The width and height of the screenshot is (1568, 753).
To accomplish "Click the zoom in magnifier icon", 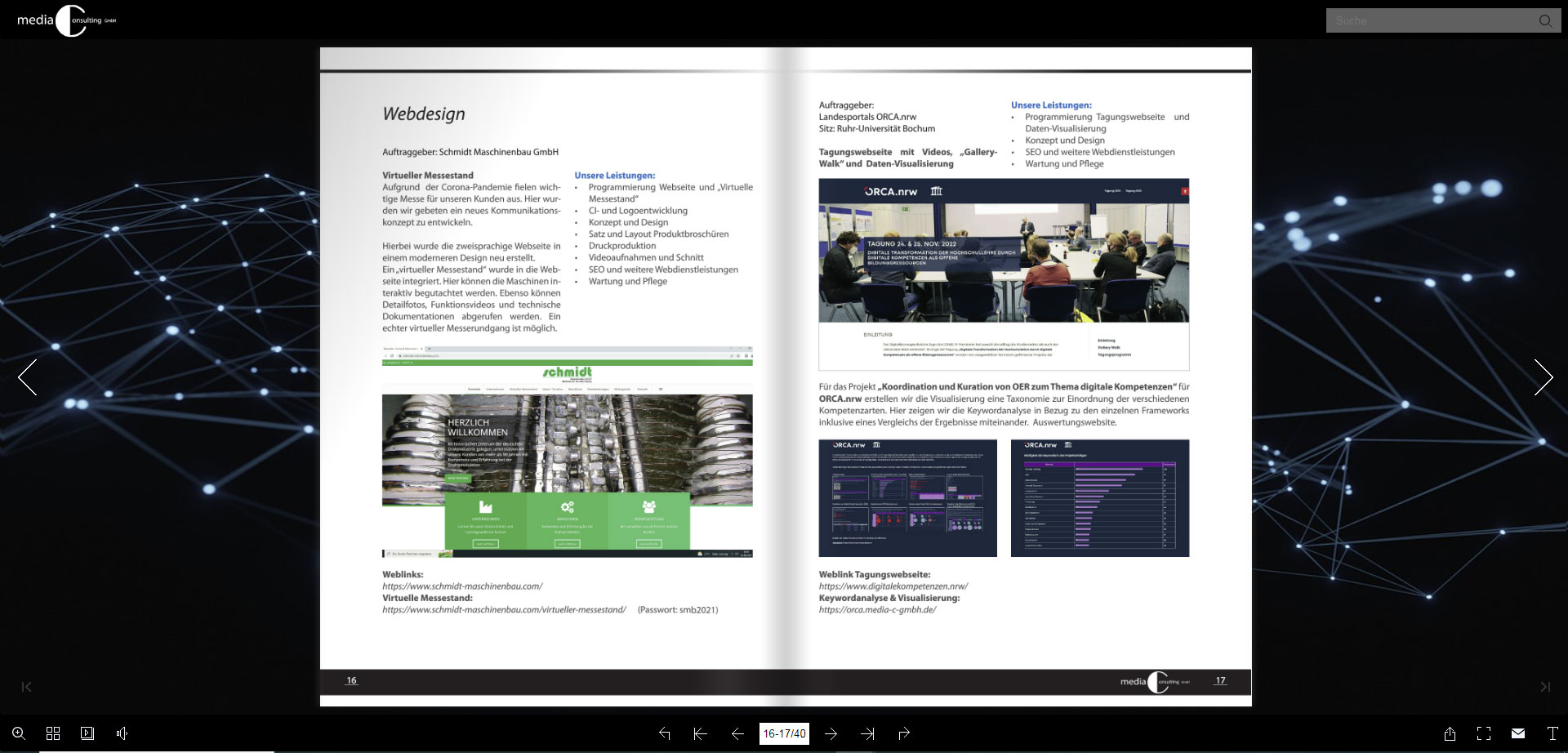I will tap(19, 733).
